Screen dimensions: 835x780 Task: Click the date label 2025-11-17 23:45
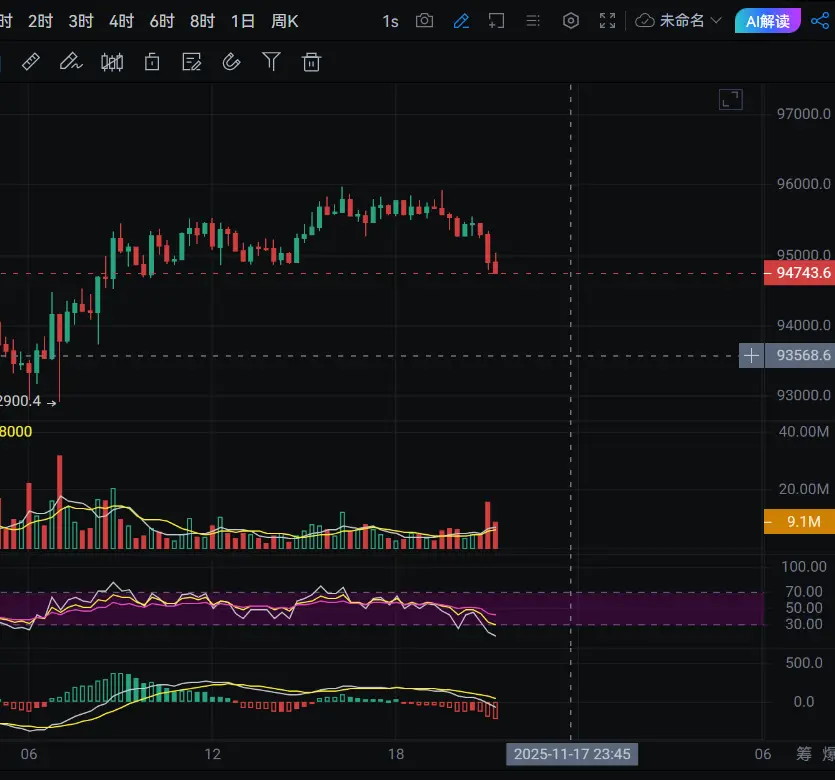[572, 754]
